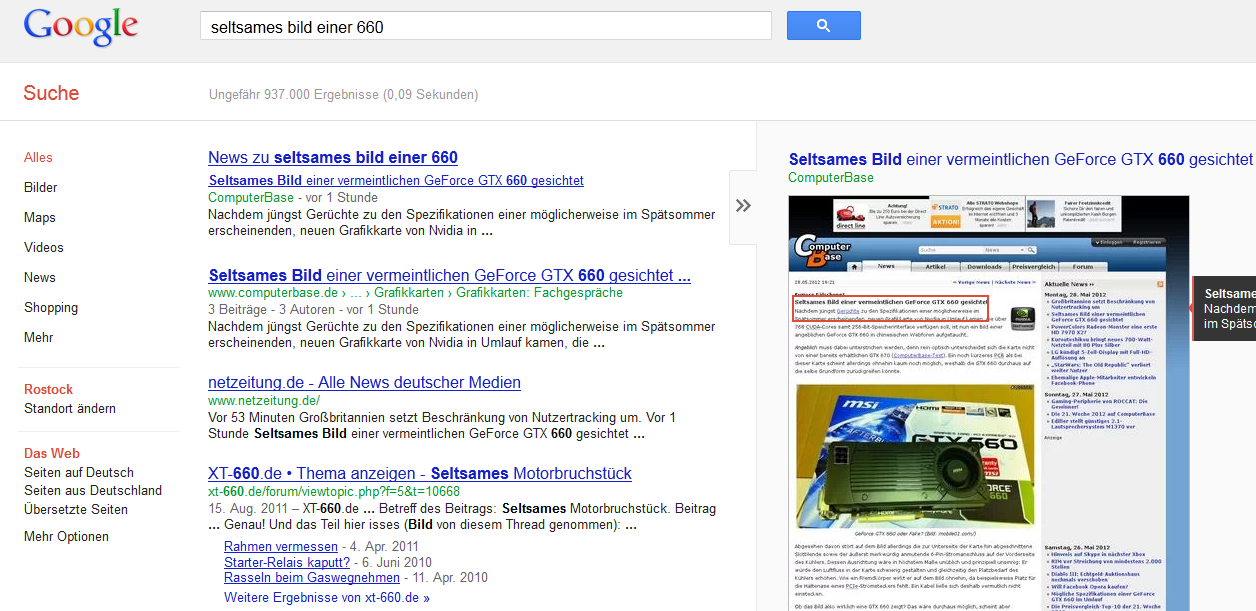1256x611 pixels.
Task: Click the ComputerBase page preview thumbnail
Action: pos(988,402)
